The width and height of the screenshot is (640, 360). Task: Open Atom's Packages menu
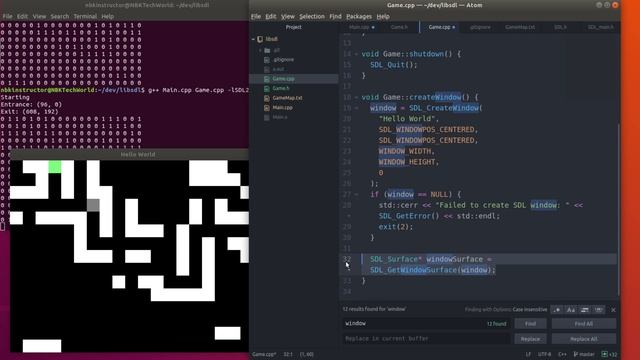tap(359, 16)
